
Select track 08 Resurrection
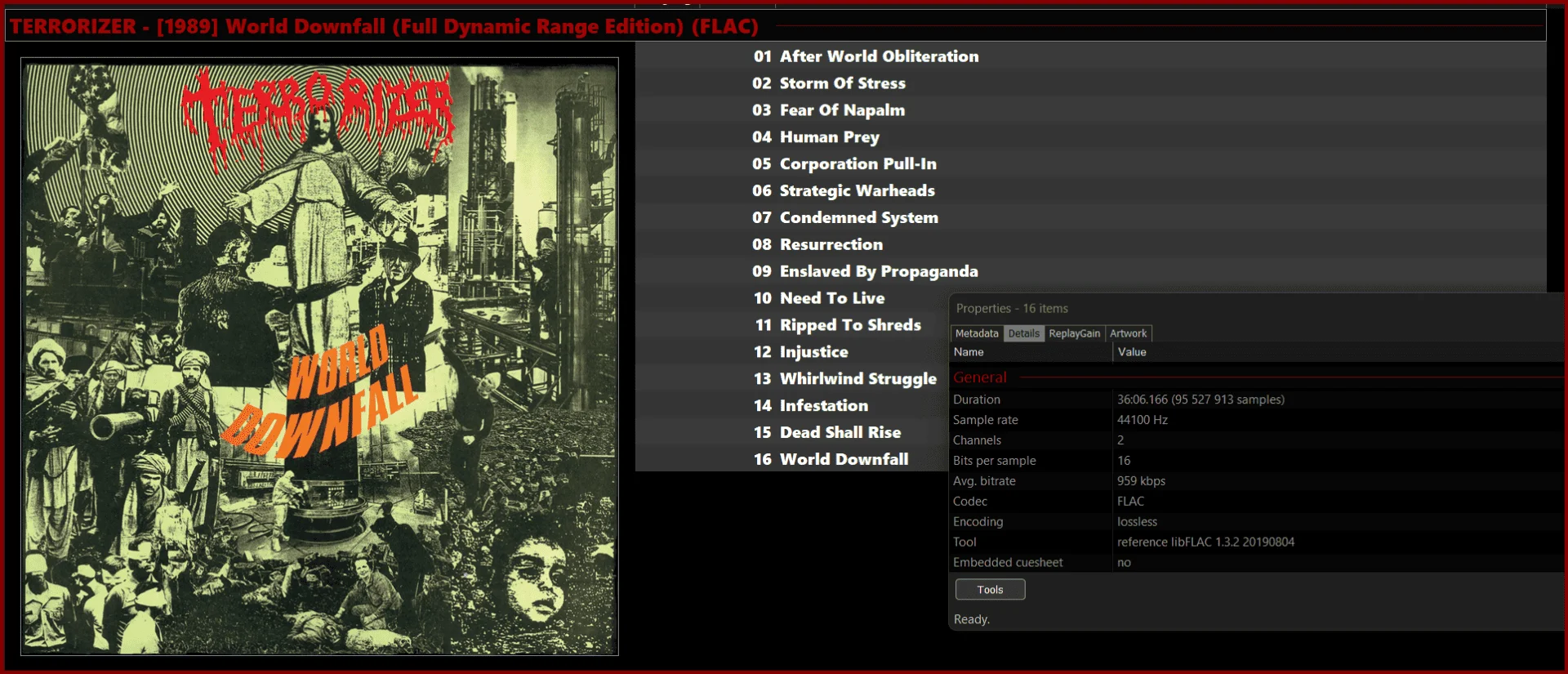1090,245
